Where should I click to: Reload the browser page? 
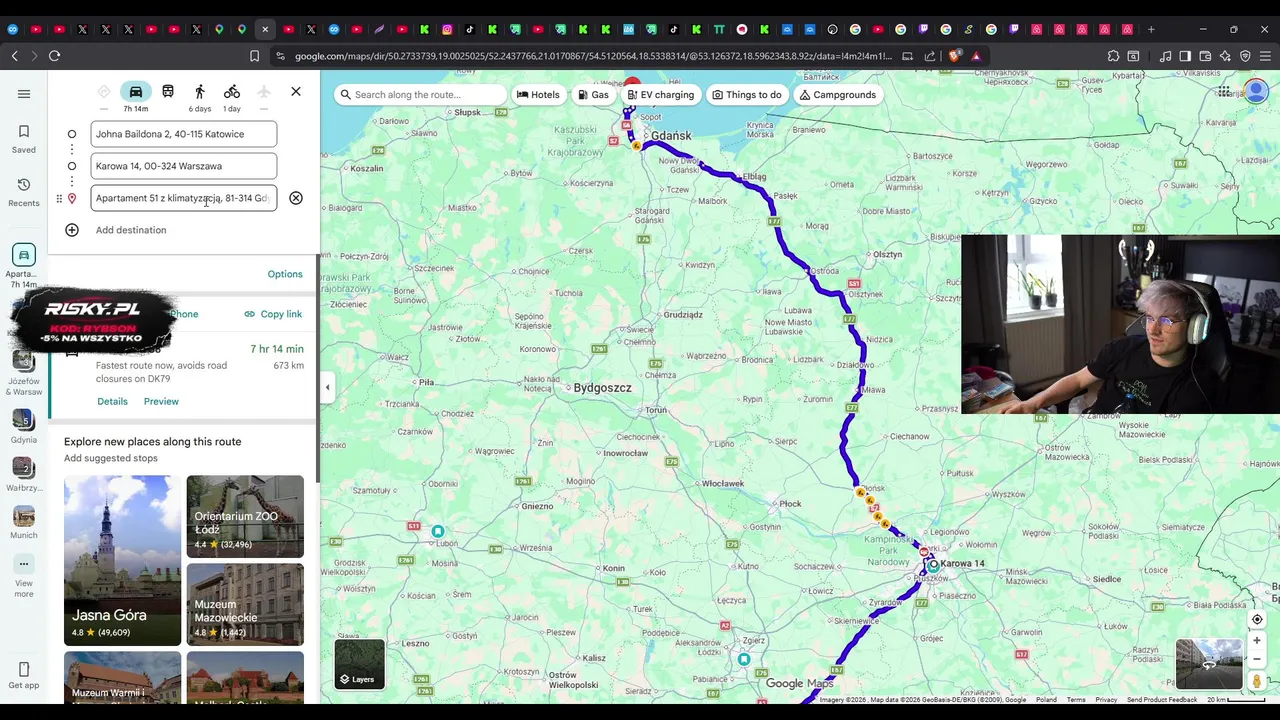tap(54, 56)
